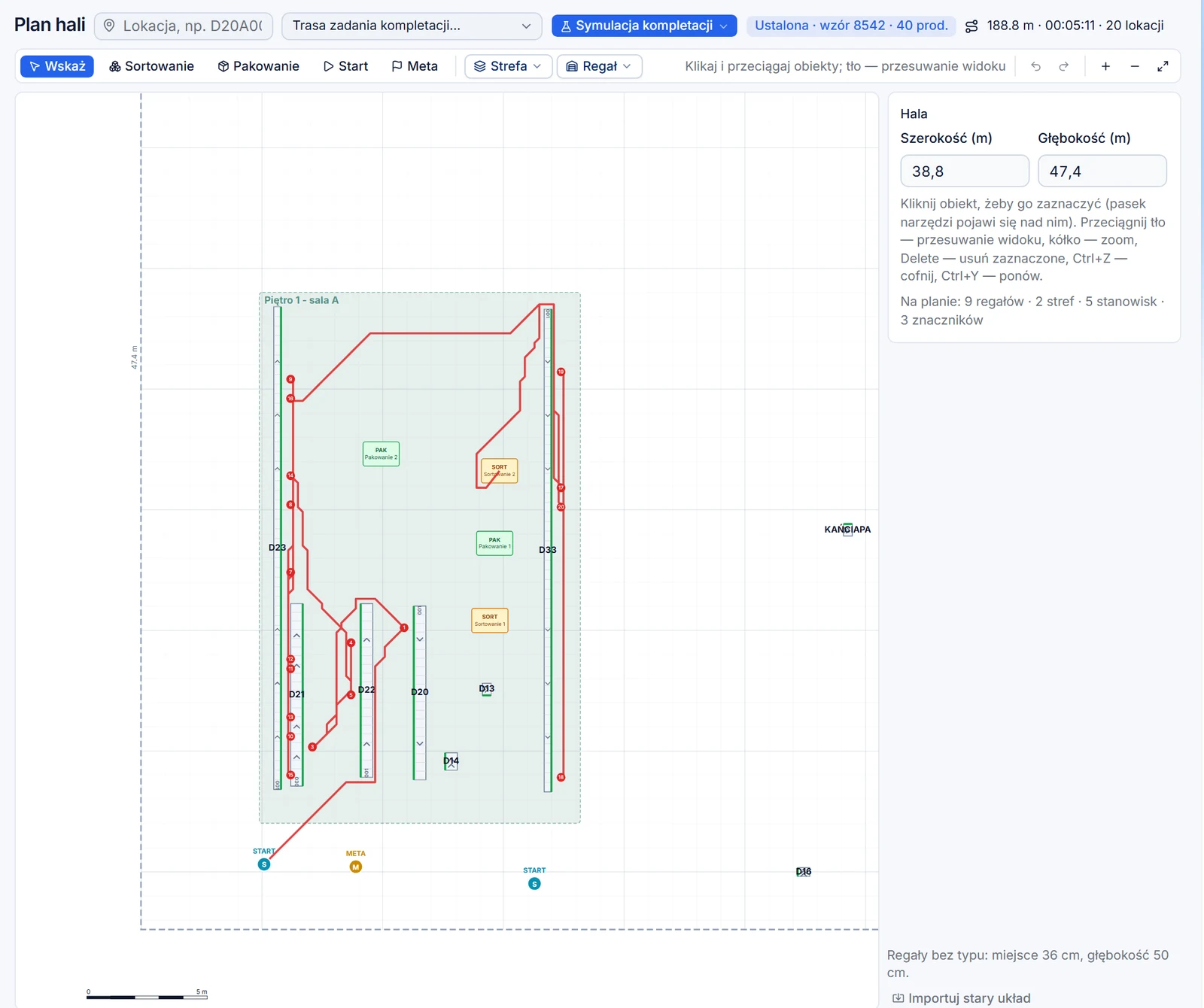This screenshot has width=1204, height=1008.
Task: Expand view with fullscreen arrows icon
Action: pos(1163,66)
